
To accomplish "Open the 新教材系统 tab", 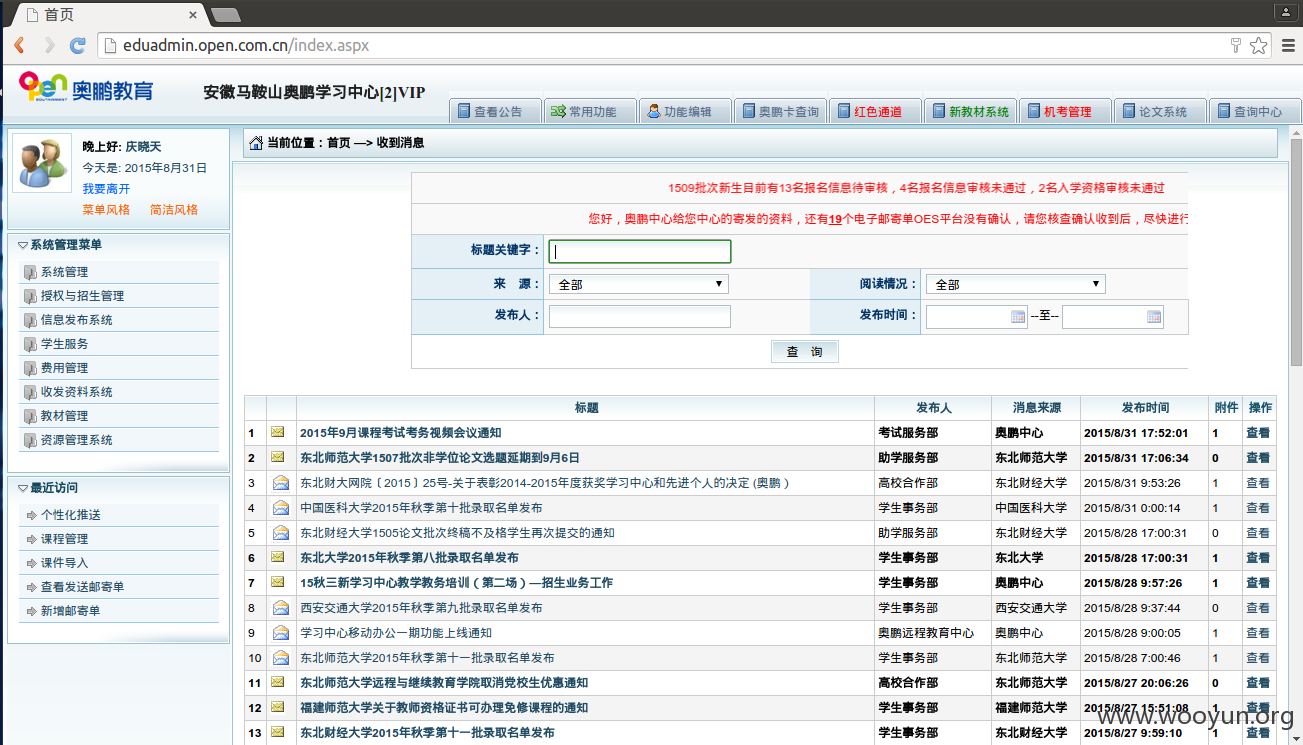I will (970, 111).
